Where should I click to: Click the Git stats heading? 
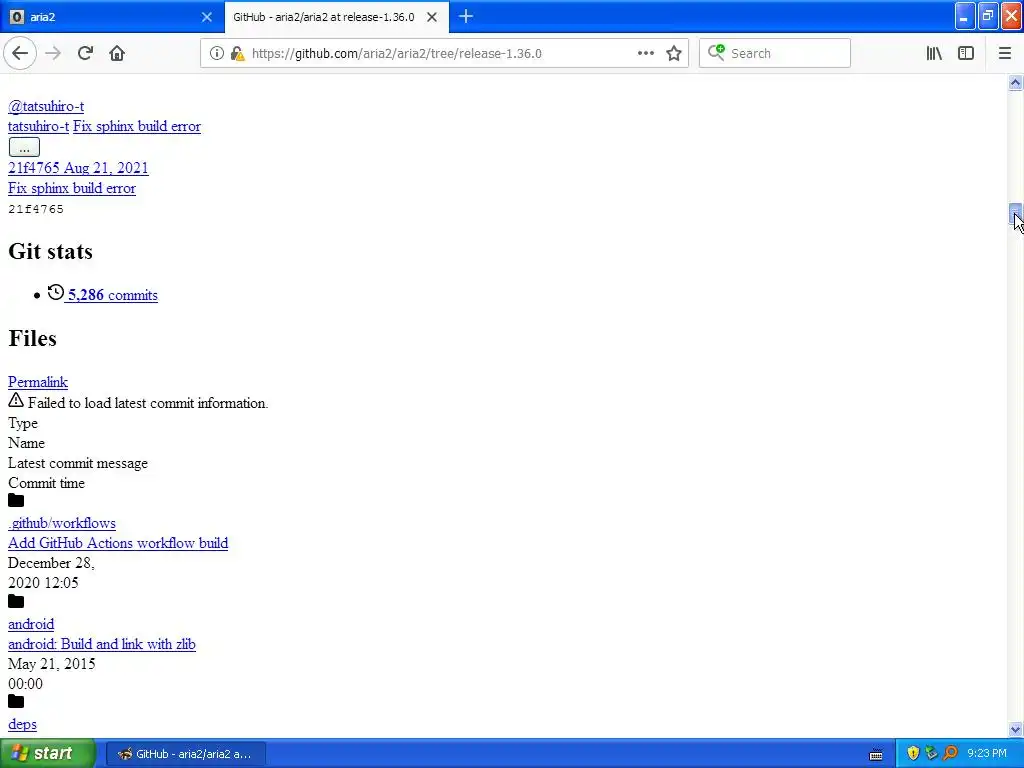click(50, 251)
